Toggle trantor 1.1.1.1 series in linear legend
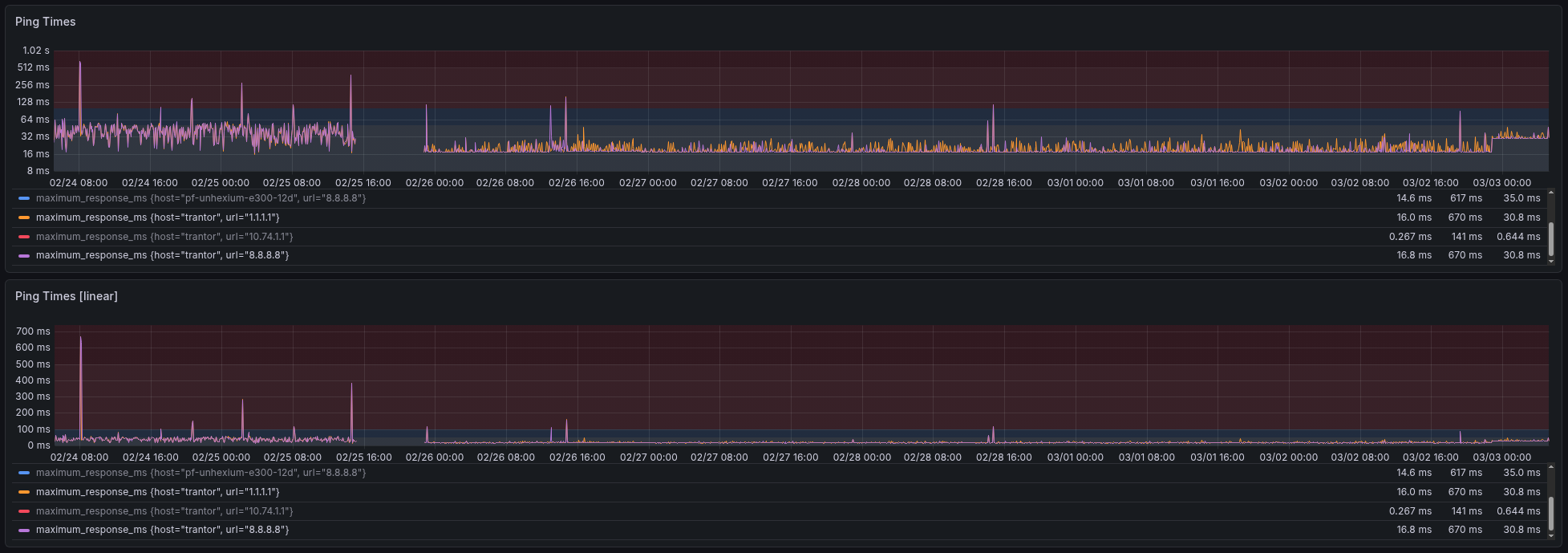1568x553 pixels. (157, 492)
